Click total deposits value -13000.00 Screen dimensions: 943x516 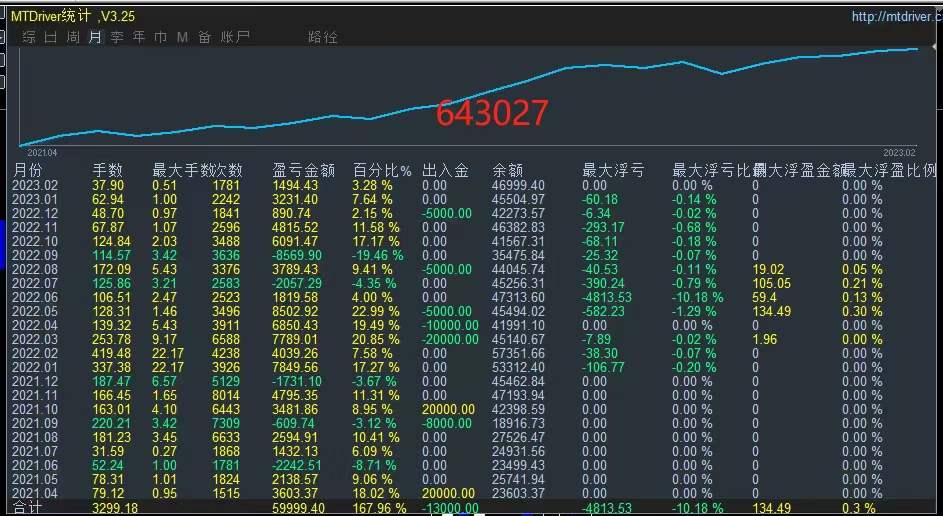pos(450,509)
